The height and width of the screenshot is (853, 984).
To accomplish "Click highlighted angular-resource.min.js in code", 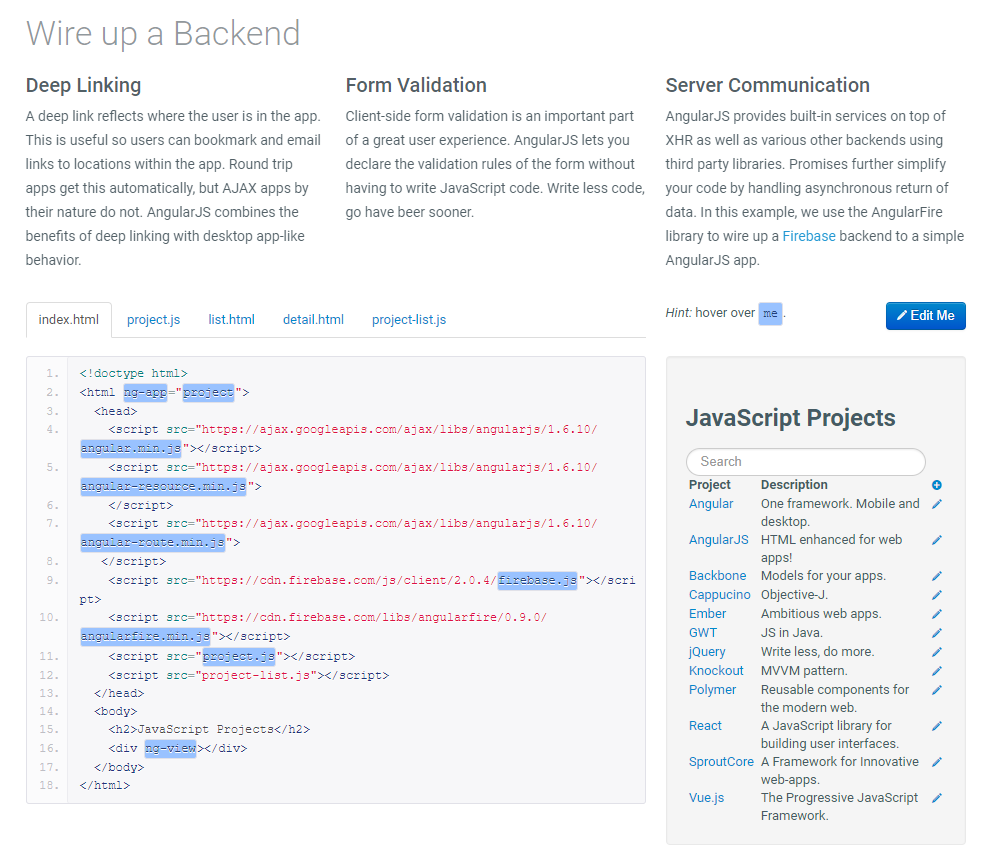I will tap(163, 486).
